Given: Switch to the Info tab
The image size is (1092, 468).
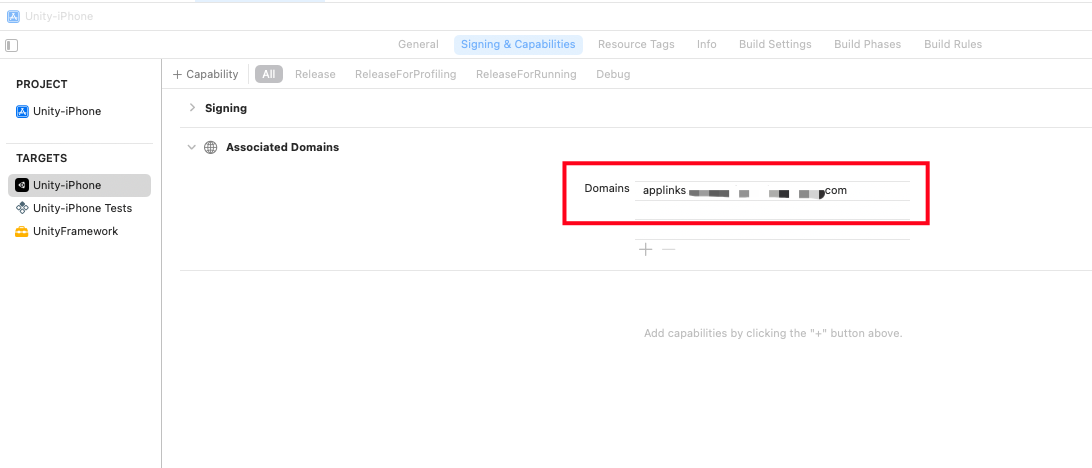Looking at the screenshot, I should 706,45.
